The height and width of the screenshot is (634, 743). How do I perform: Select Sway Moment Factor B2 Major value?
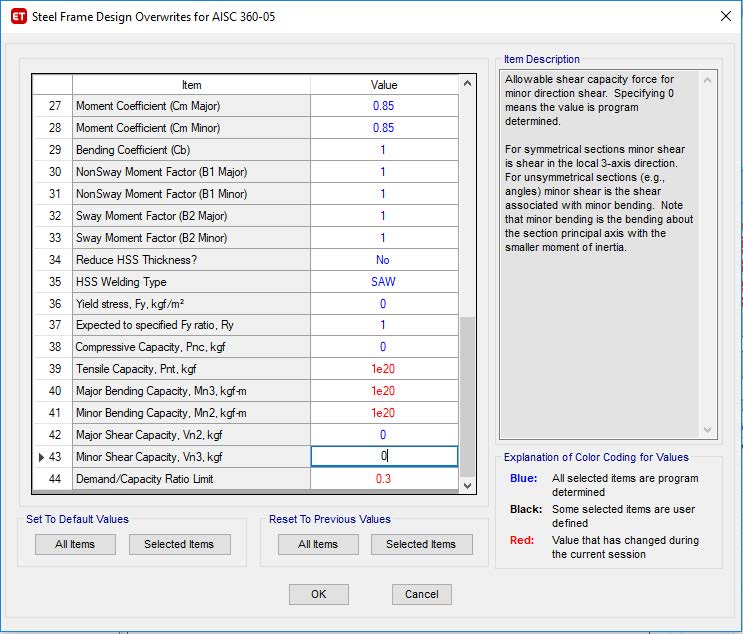coord(384,216)
